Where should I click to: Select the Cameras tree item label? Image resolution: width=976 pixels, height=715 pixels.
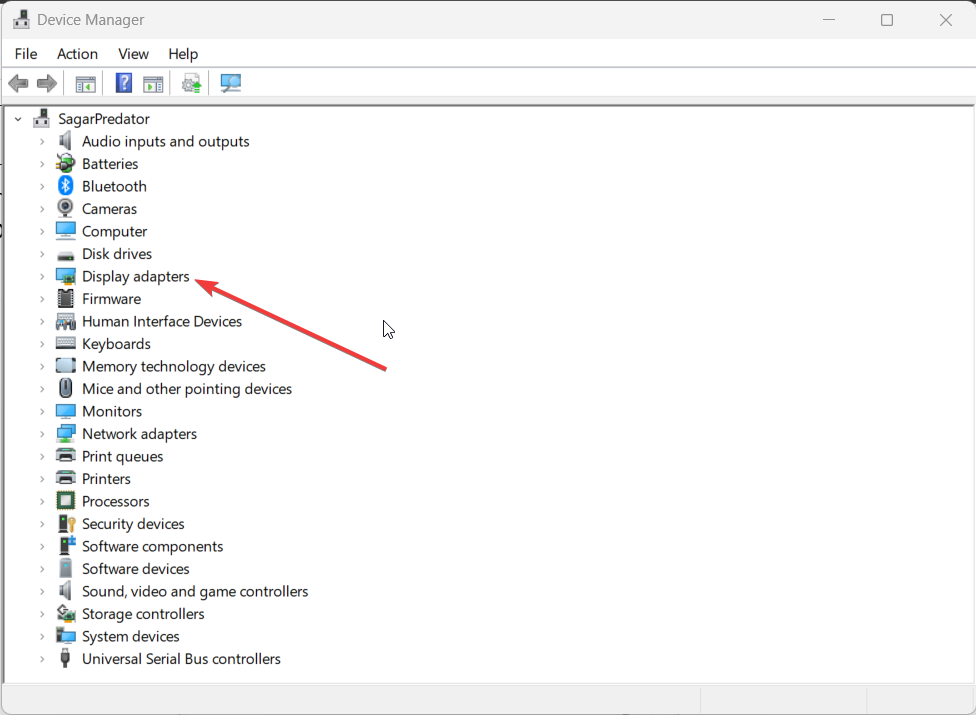[x=110, y=209]
